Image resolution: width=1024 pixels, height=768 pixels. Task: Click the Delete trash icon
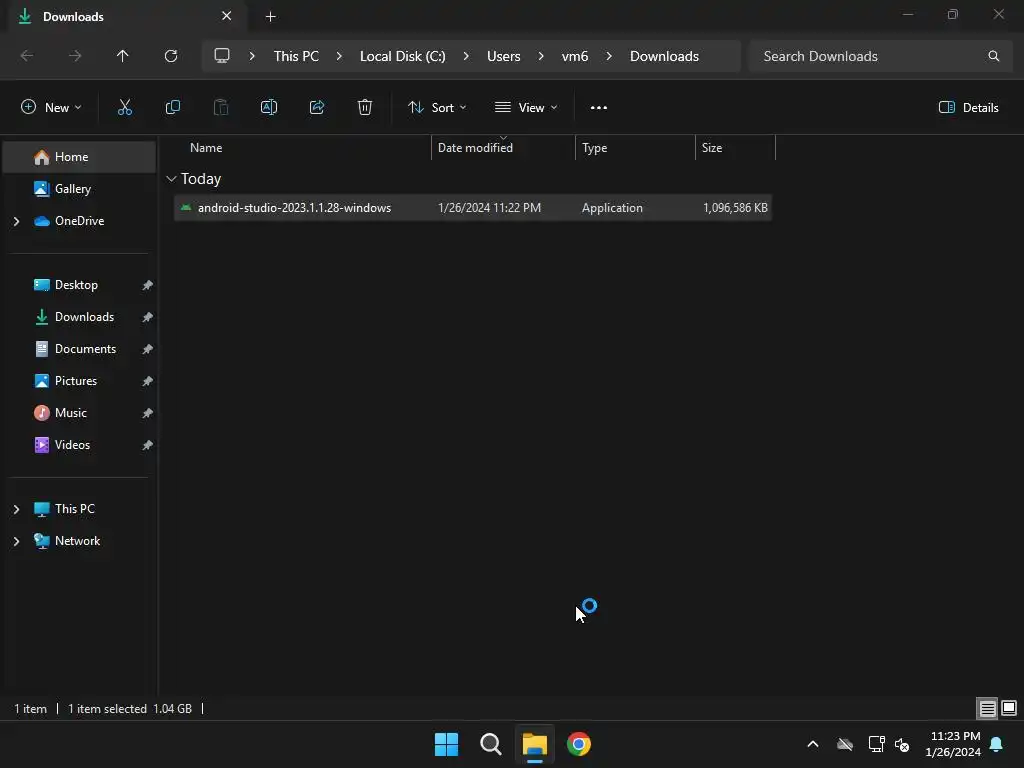[x=365, y=108]
